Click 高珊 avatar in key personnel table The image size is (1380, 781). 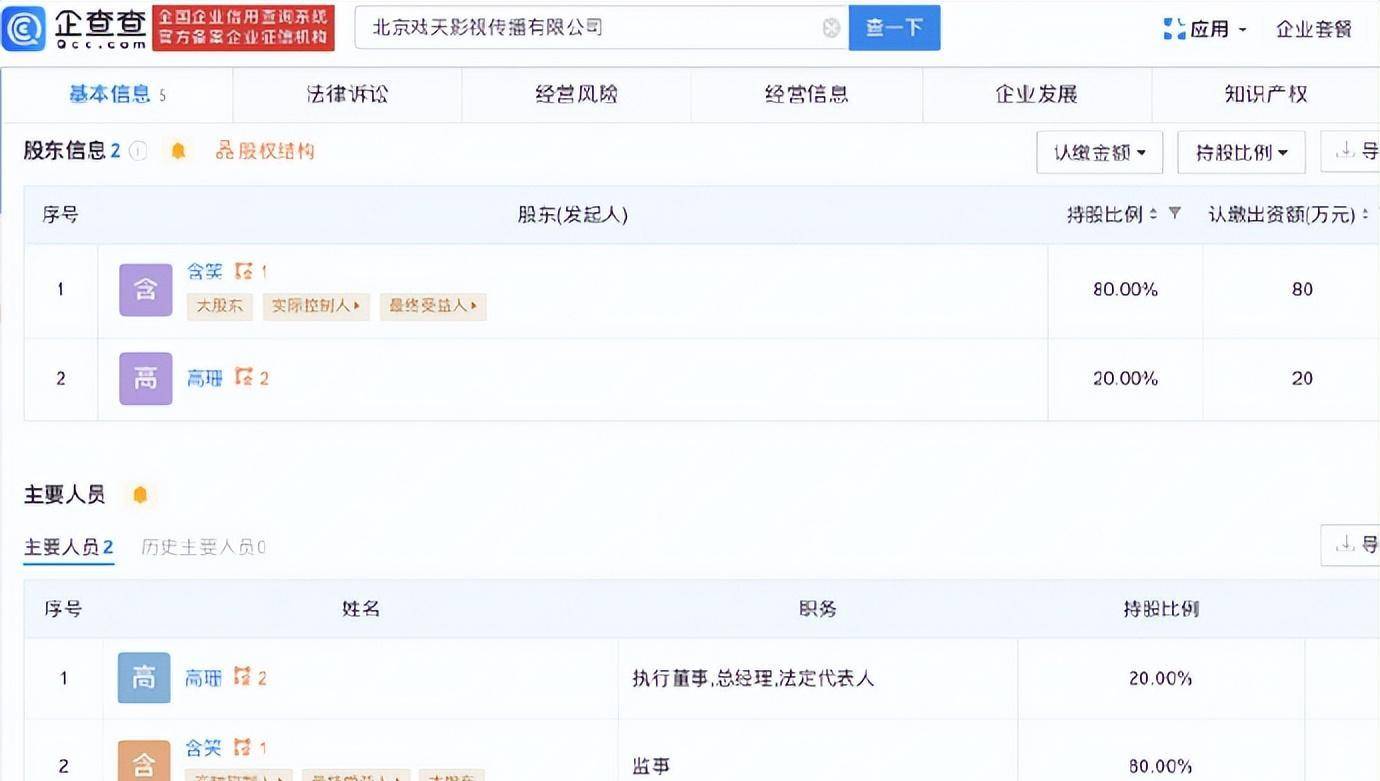tap(144, 678)
